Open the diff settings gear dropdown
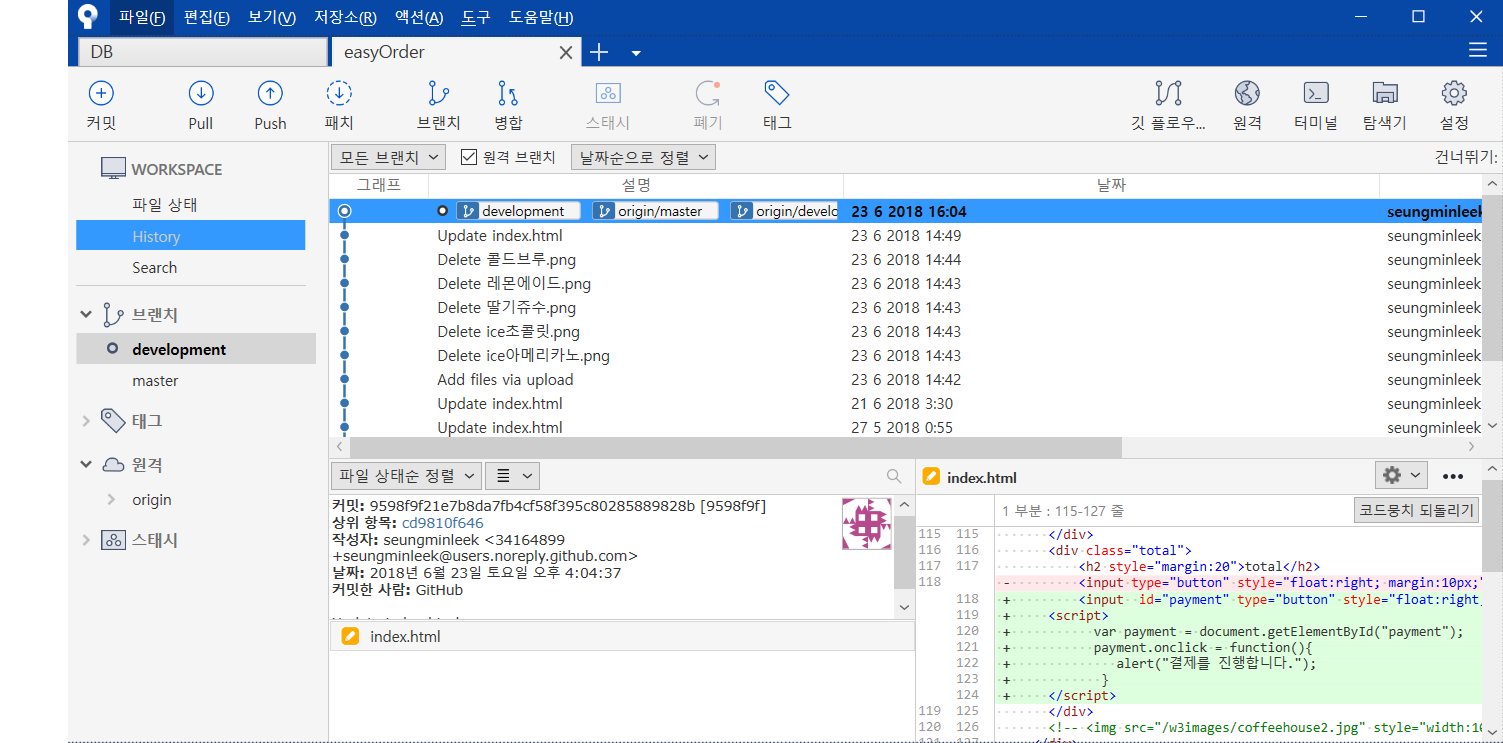This screenshot has width=1503, height=743. [x=1401, y=476]
